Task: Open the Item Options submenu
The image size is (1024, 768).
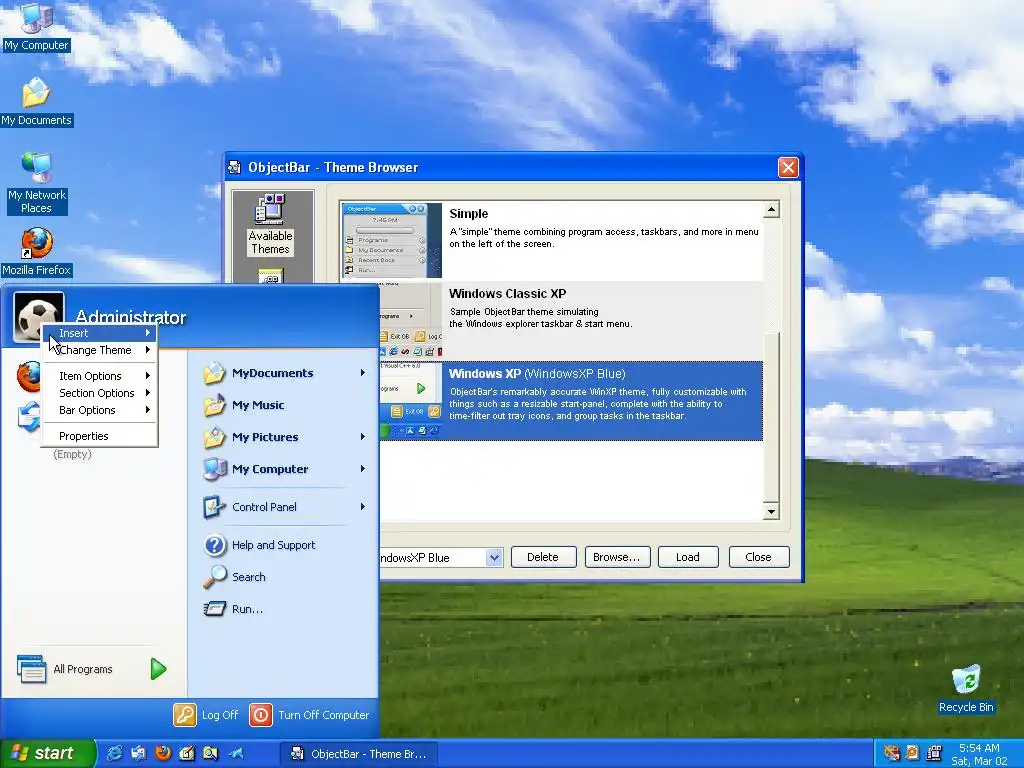Action: [100, 376]
